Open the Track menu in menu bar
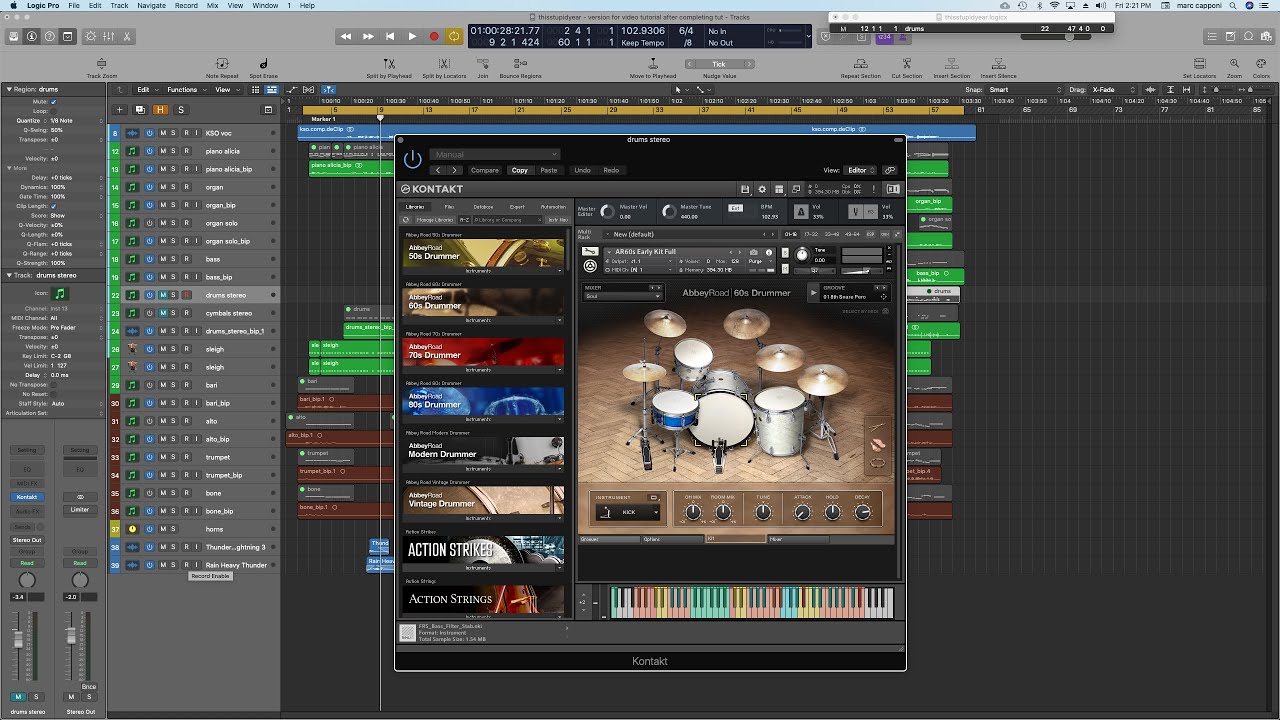The width and height of the screenshot is (1280, 720). pyautogui.click(x=120, y=6)
